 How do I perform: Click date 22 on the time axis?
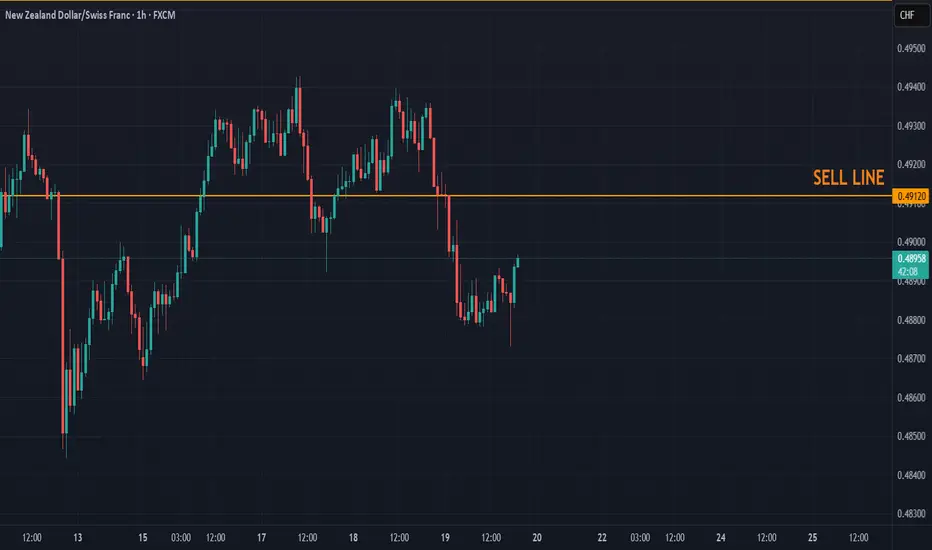coord(602,538)
